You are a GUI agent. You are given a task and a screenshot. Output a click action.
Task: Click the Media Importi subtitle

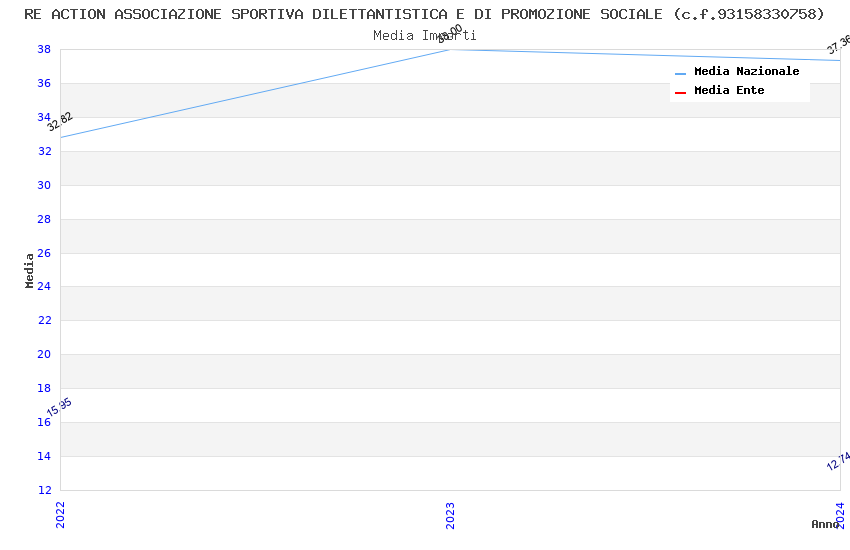click(425, 36)
